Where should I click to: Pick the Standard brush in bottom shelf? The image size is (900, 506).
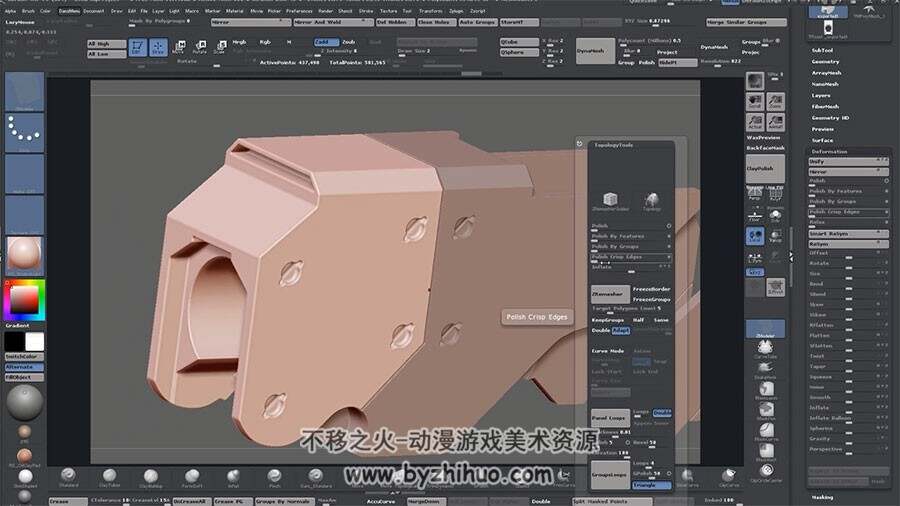tap(68, 477)
